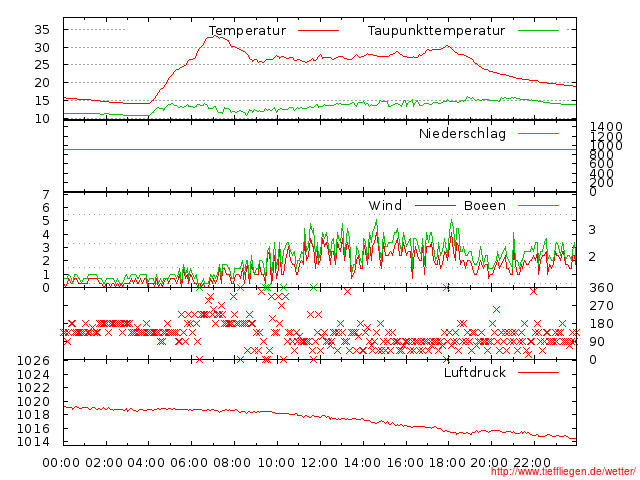
Task: Click the 30 temperature axis value
Action: (42, 48)
